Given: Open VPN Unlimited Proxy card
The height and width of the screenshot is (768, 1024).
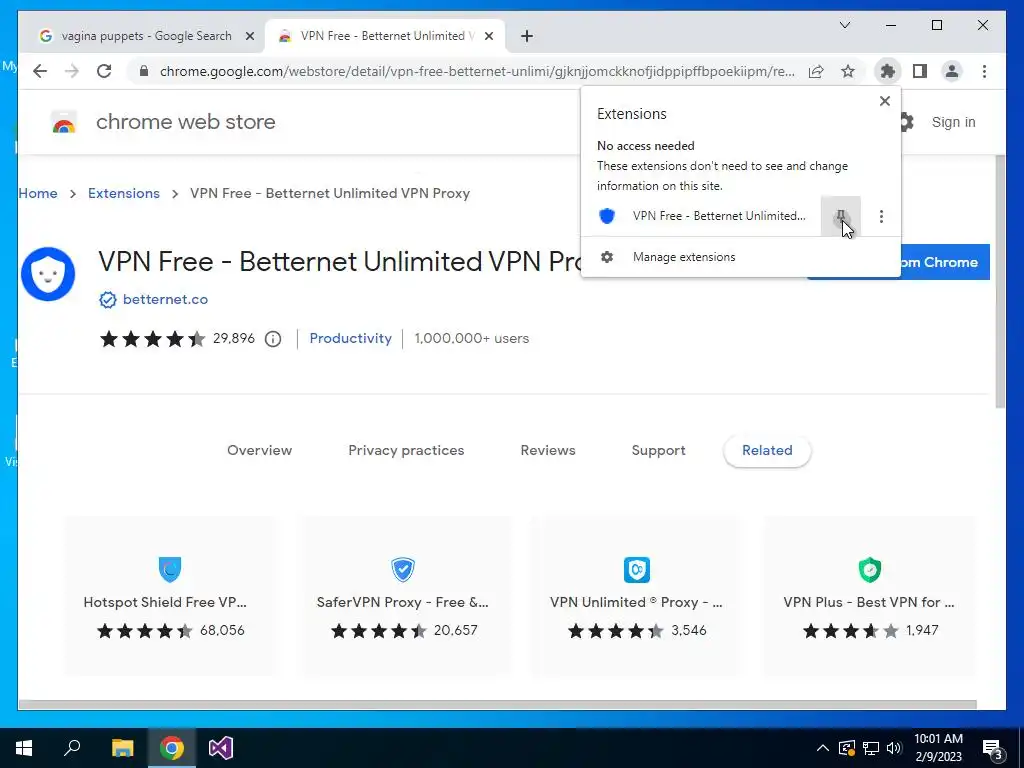Looking at the screenshot, I should (x=637, y=596).
